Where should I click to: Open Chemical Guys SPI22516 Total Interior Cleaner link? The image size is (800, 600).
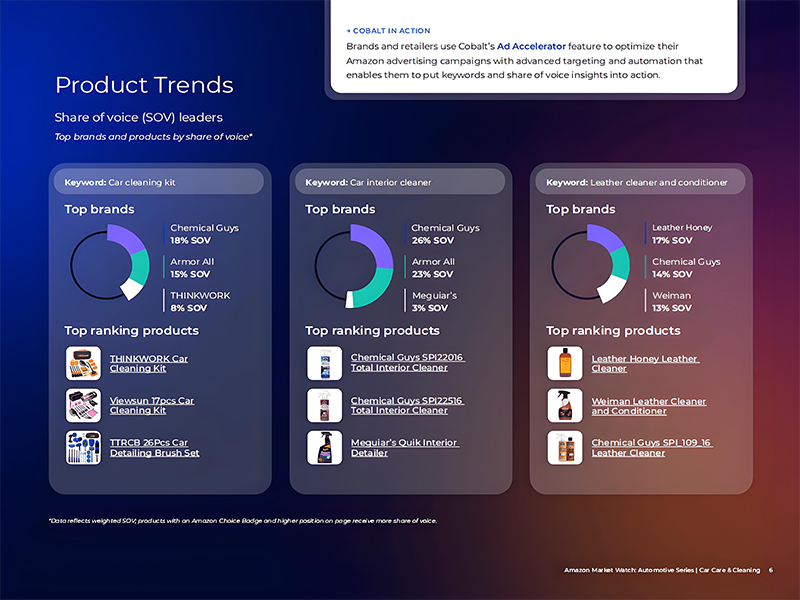pyautogui.click(x=407, y=405)
